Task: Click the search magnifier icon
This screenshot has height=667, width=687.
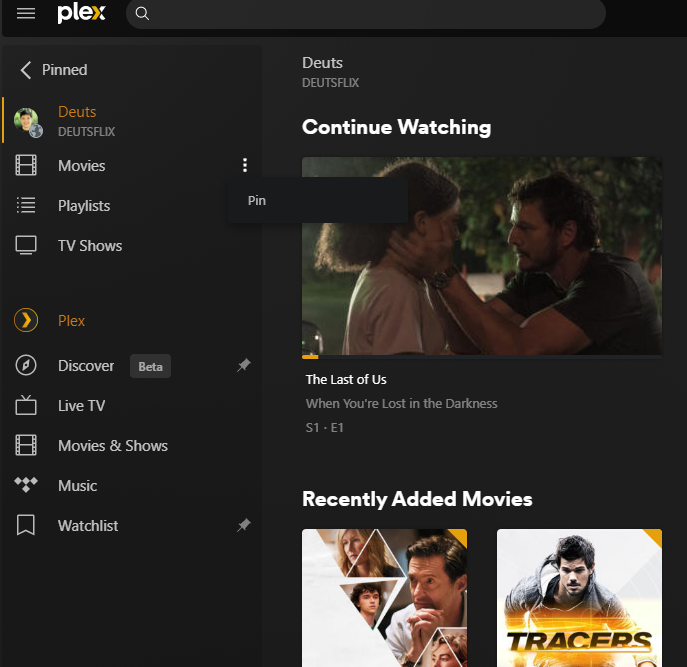Action: pos(142,14)
